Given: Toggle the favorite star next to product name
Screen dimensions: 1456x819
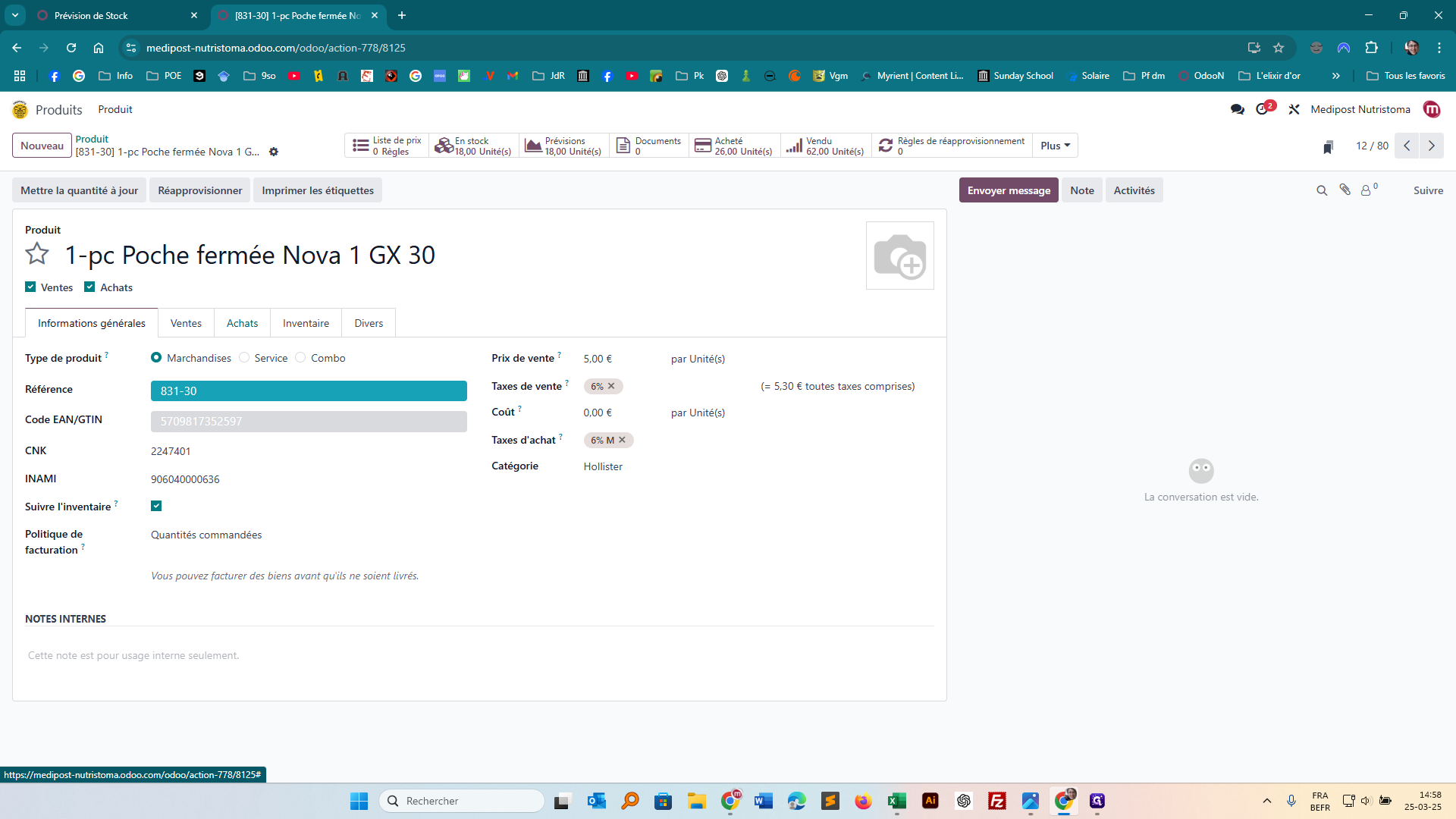Looking at the screenshot, I should point(37,253).
